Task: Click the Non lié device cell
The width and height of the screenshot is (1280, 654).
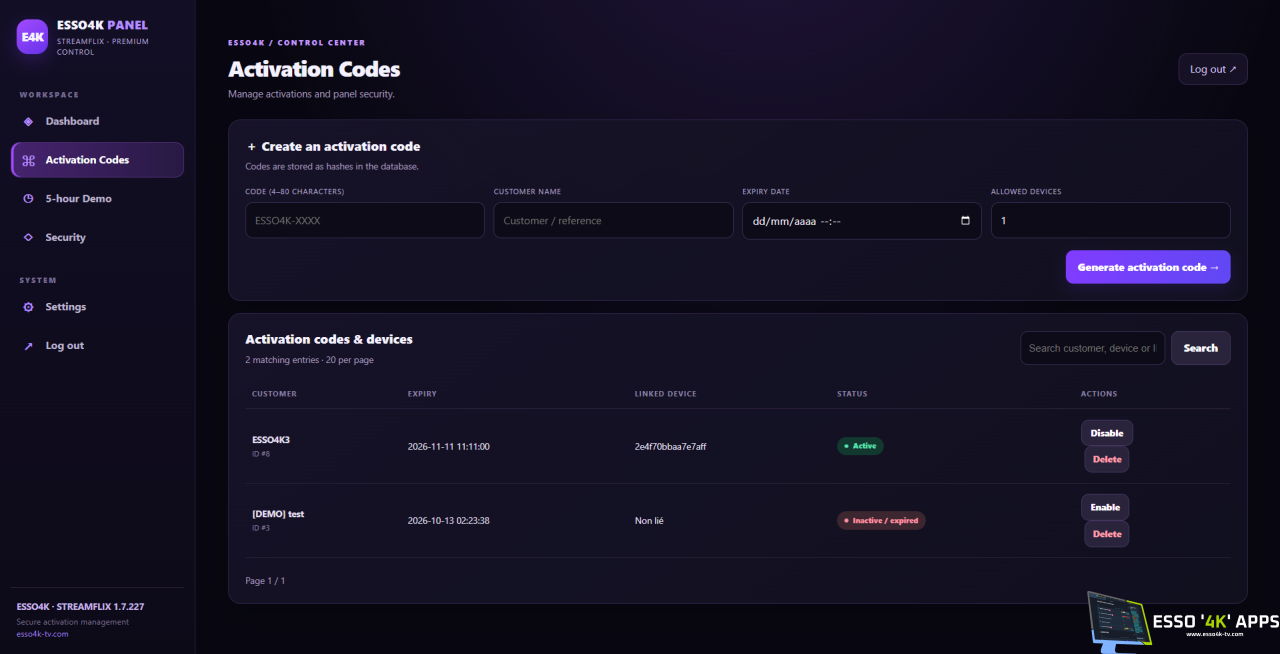Action: tap(649, 521)
